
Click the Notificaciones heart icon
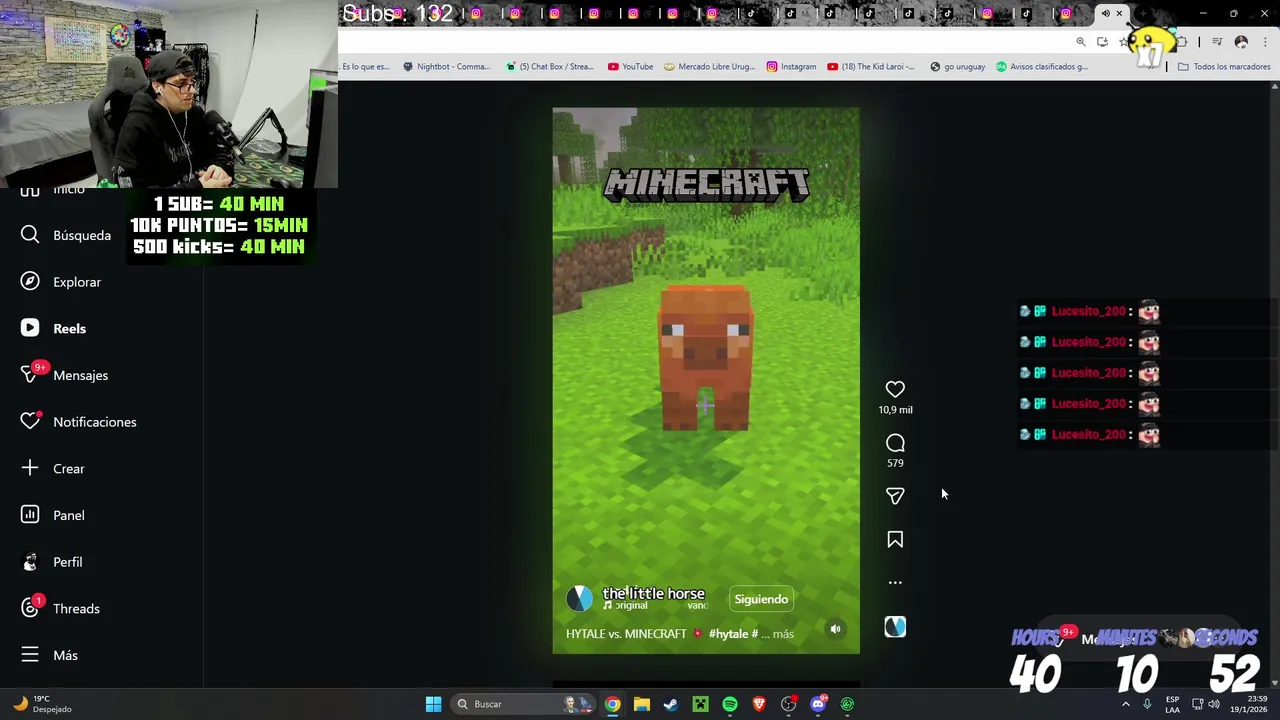coord(30,422)
